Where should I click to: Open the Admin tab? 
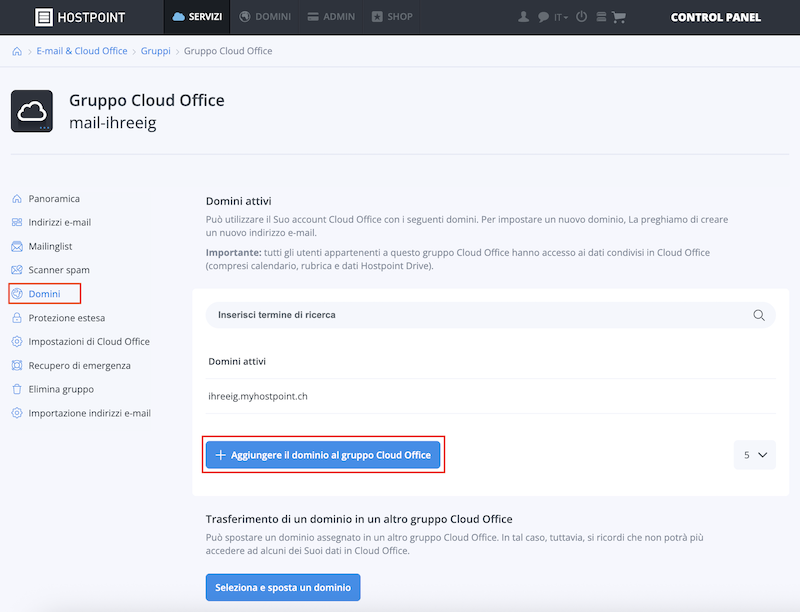coord(331,17)
